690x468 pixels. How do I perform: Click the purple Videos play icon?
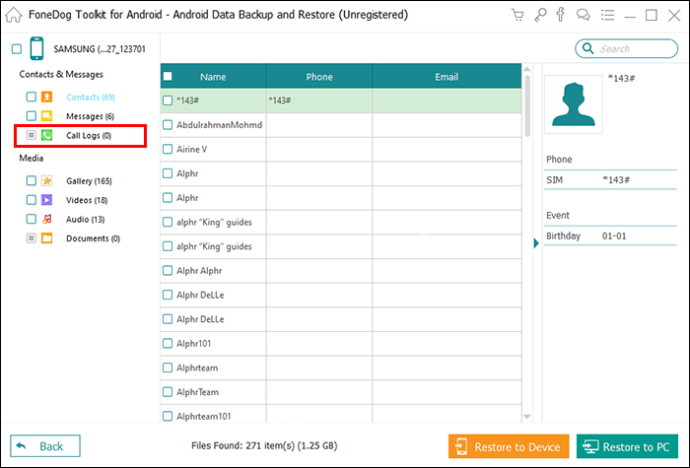coord(47,200)
